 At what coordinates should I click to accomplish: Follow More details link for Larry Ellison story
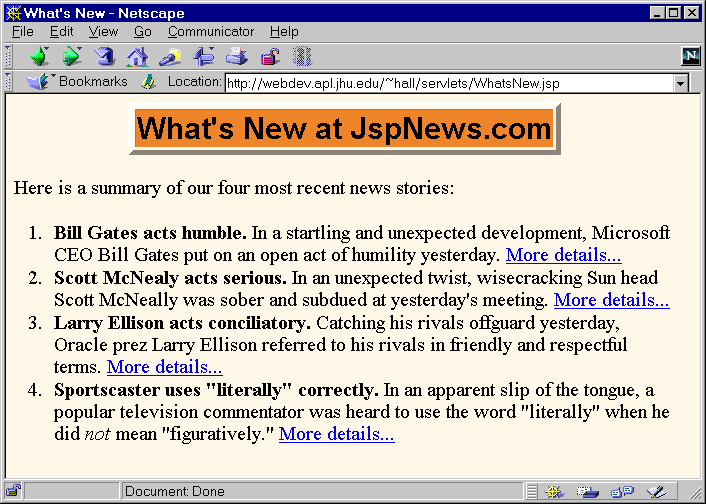[164, 367]
